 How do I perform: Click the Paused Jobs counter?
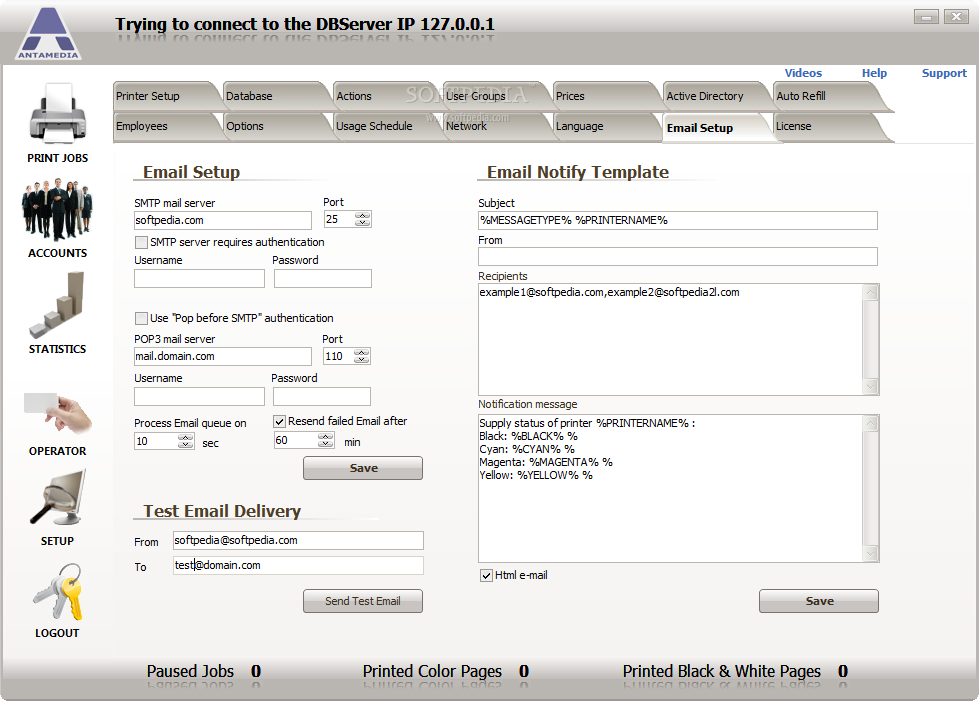[x=204, y=672]
